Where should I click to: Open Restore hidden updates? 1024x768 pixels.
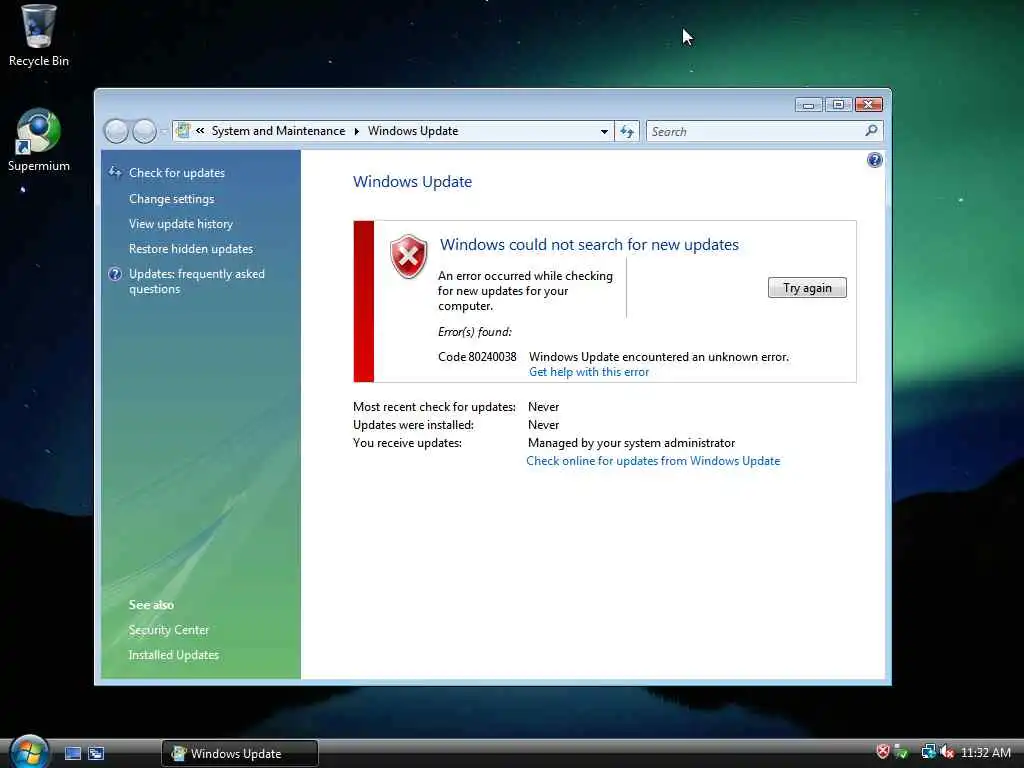(191, 249)
